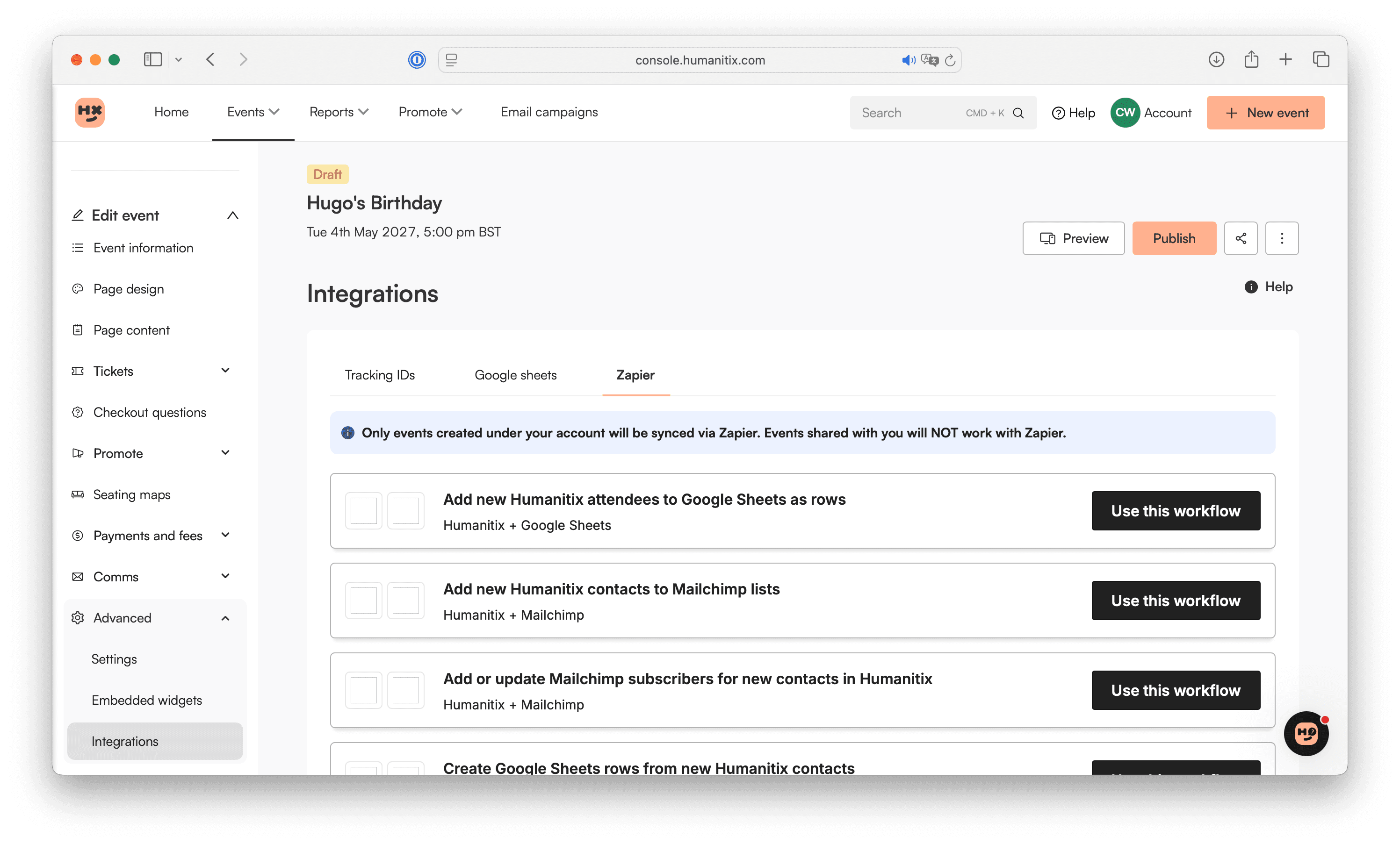Image resolution: width=1400 pixels, height=844 pixels.
Task: Click the search magnifier icon
Action: 1018,113
